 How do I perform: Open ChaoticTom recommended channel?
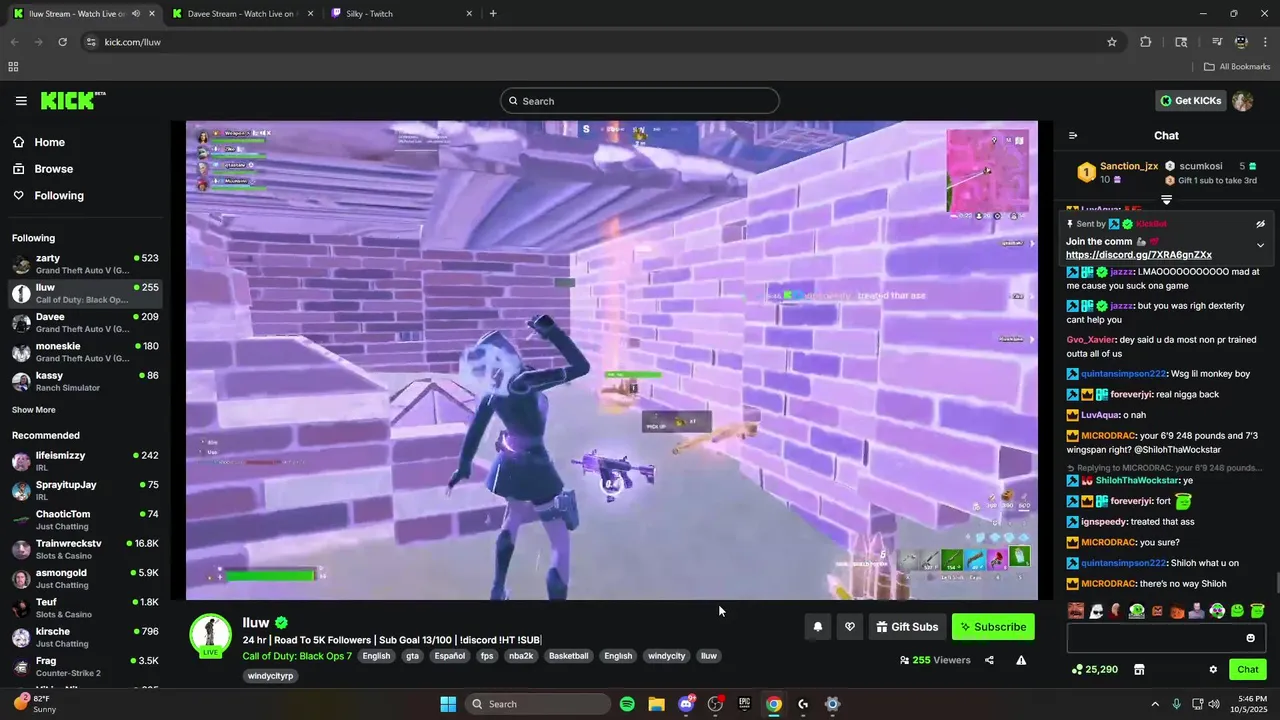point(85,520)
